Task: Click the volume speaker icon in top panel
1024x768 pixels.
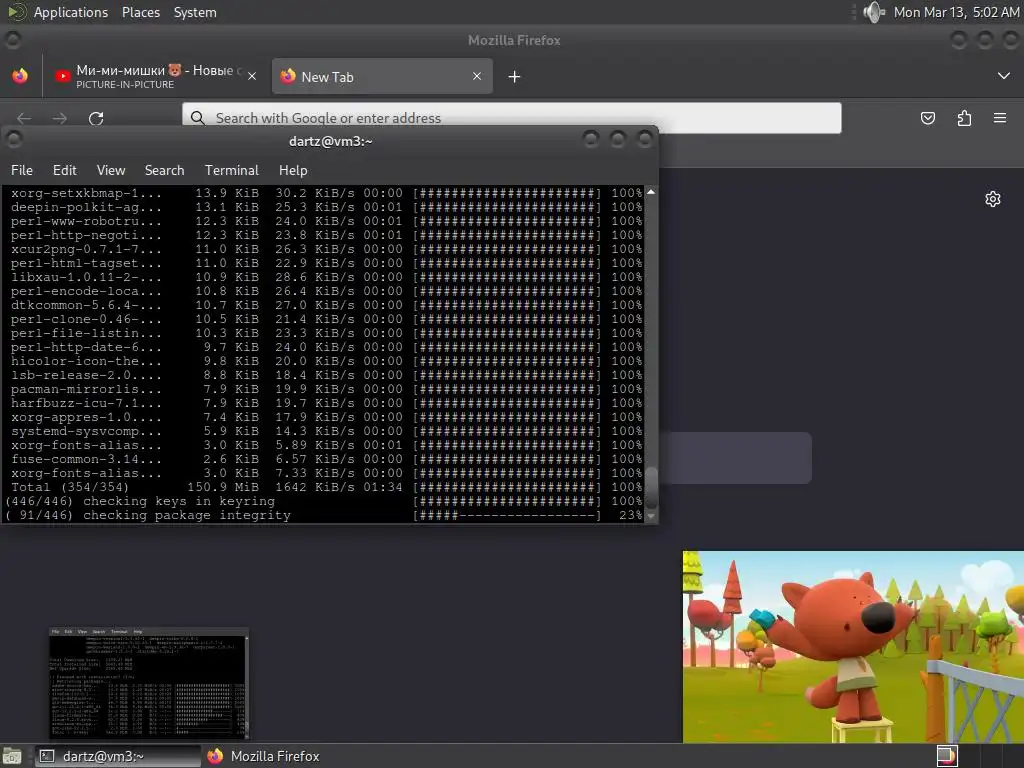Action: click(873, 12)
